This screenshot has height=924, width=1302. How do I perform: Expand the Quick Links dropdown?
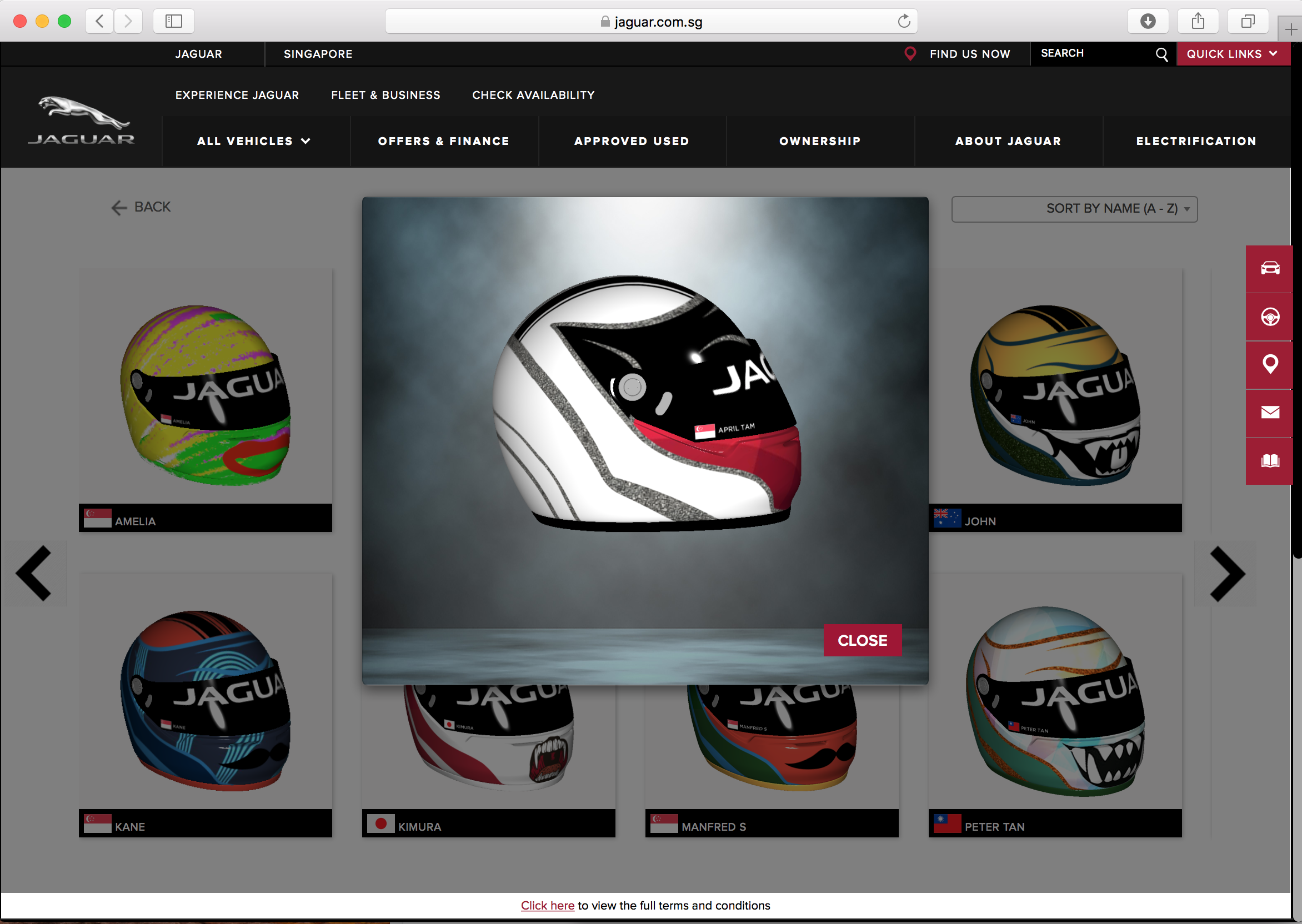(x=1233, y=54)
